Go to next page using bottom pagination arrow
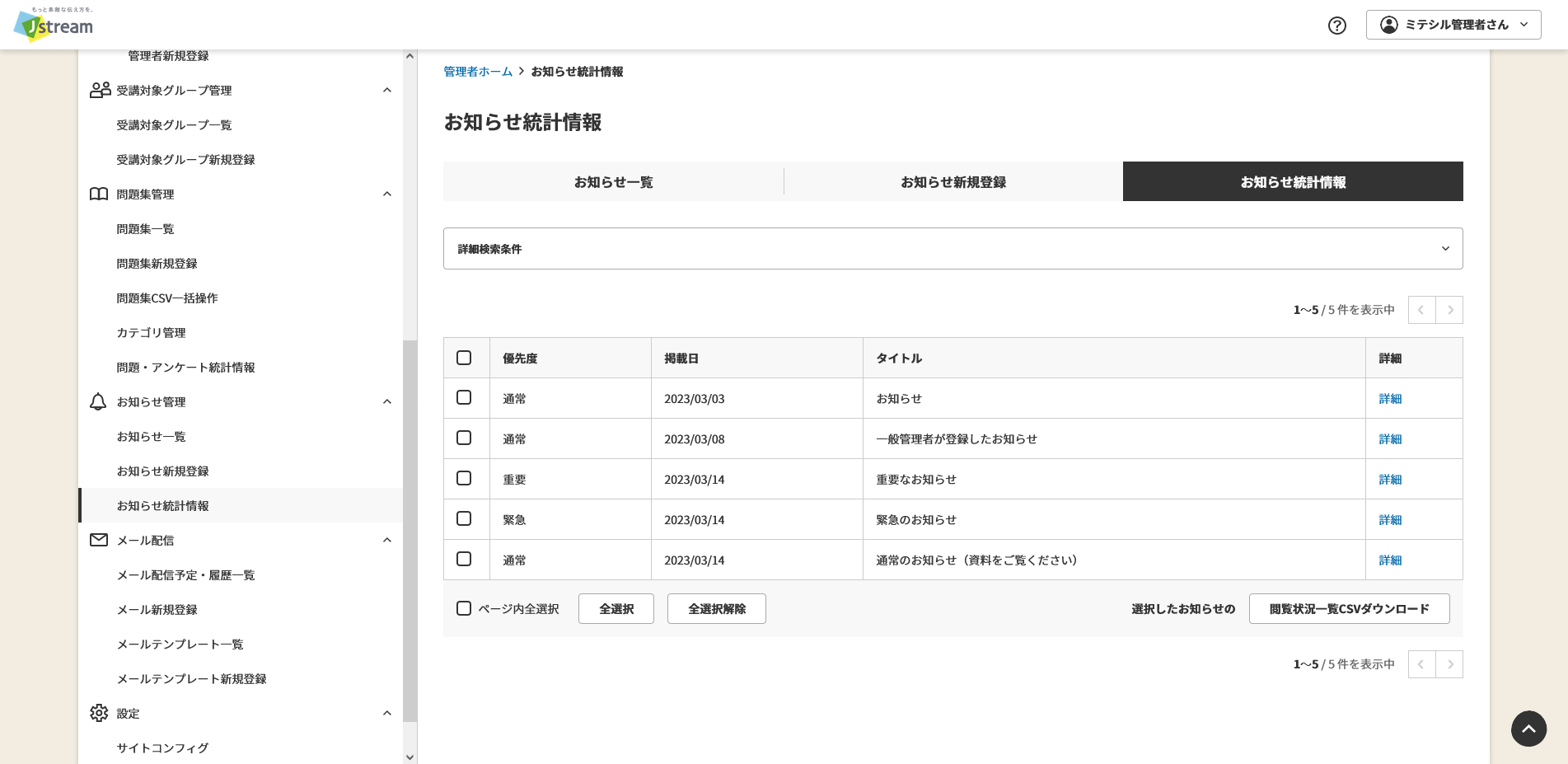Screen dimensions: 1568x764 click(1449, 664)
